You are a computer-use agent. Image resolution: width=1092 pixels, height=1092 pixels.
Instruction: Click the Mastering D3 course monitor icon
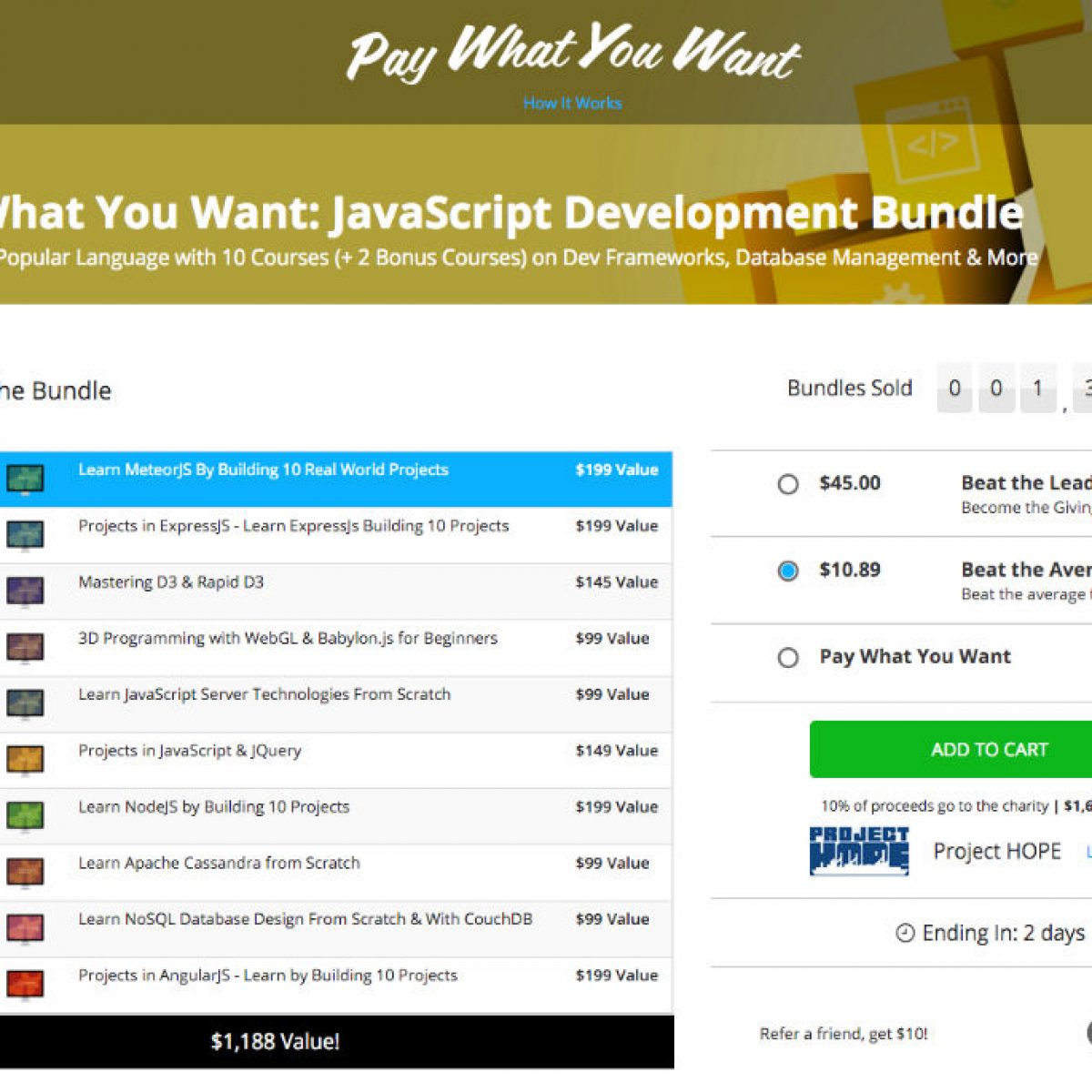[x=25, y=591]
